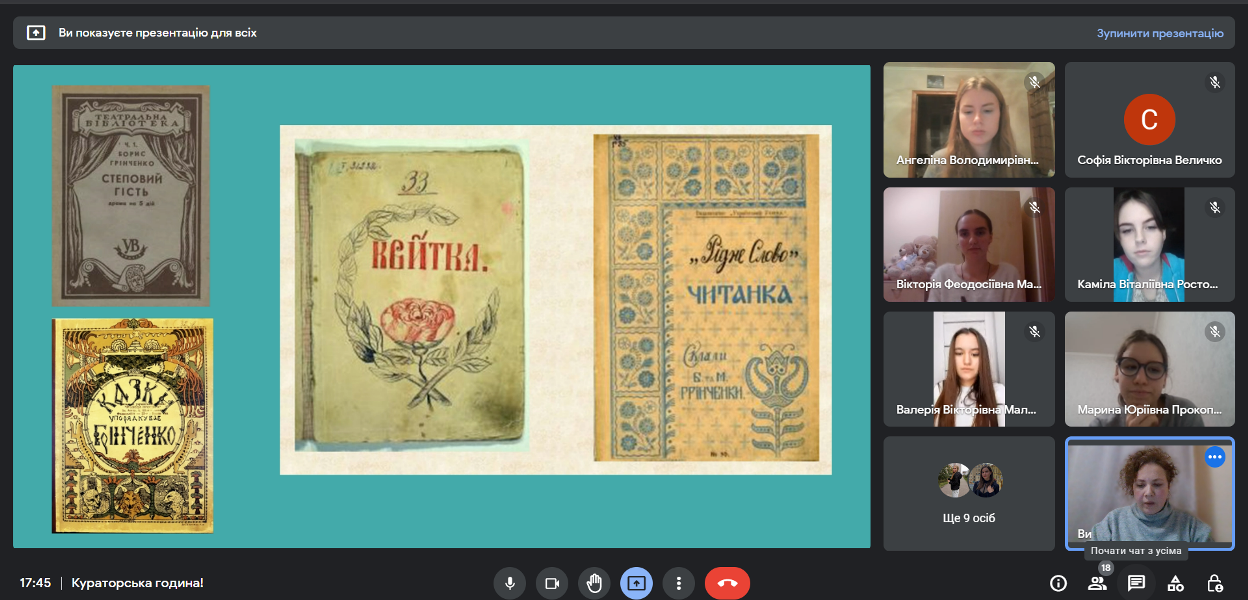Click the presentation icon in the banner
1248x600 pixels.
coord(36,33)
